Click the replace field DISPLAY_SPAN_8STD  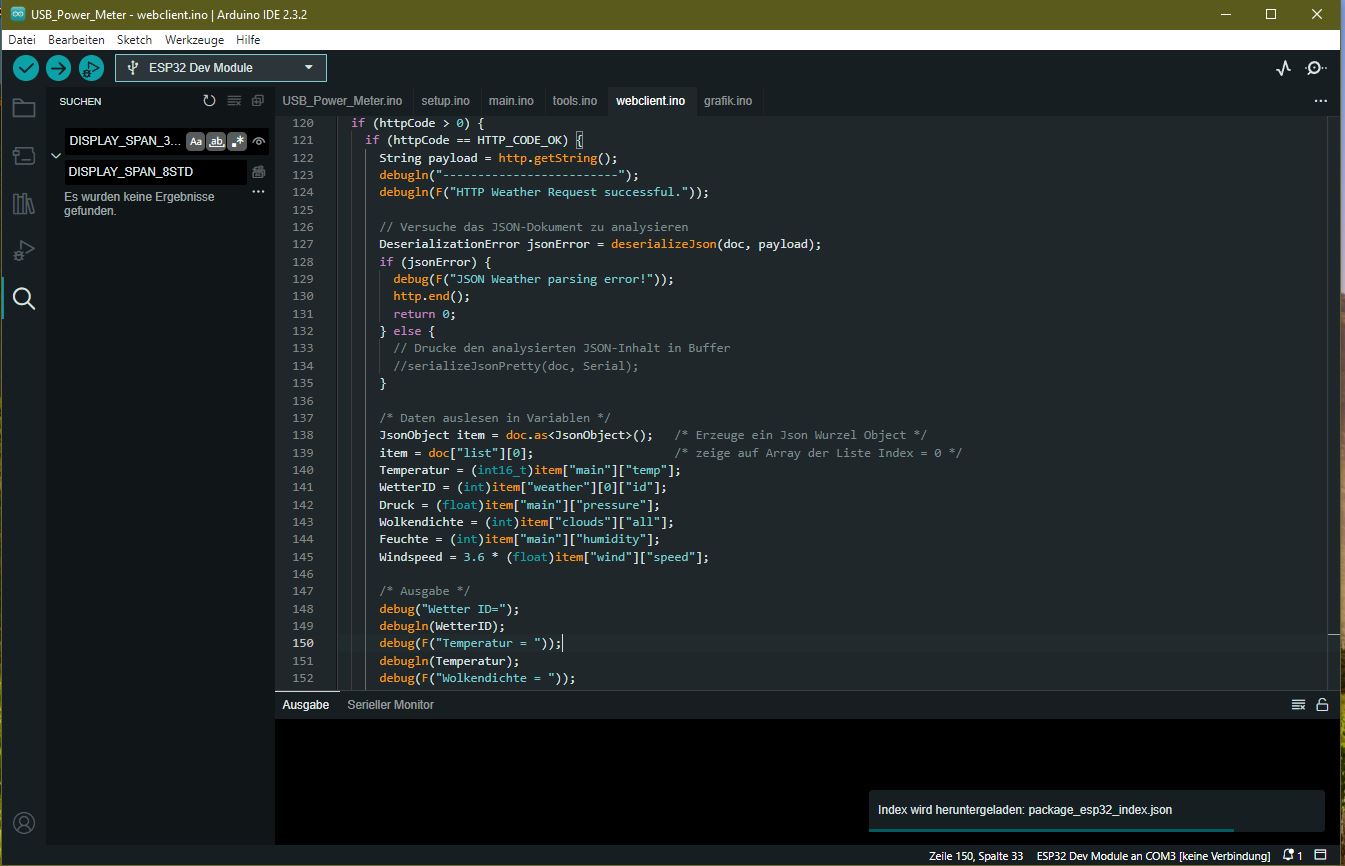click(155, 172)
